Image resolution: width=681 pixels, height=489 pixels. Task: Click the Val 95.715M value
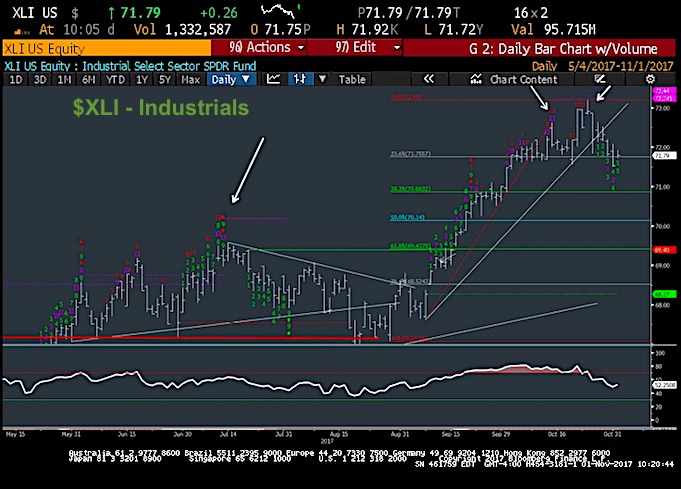click(x=554, y=30)
